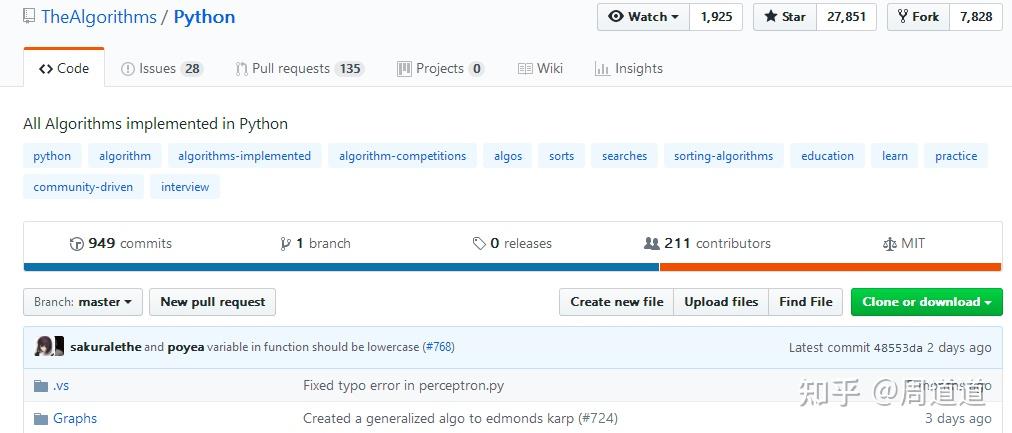The width and height of the screenshot is (1012, 433).
Task: Fork the repository with the Fork button
Action: coord(918,17)
